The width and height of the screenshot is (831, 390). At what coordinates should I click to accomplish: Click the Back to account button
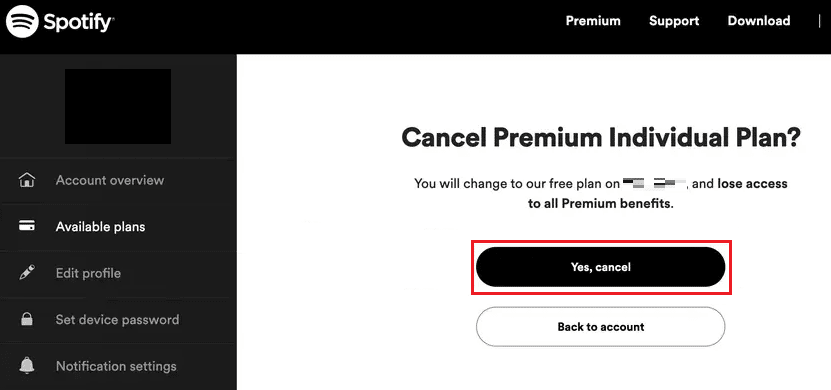[600, 326]
